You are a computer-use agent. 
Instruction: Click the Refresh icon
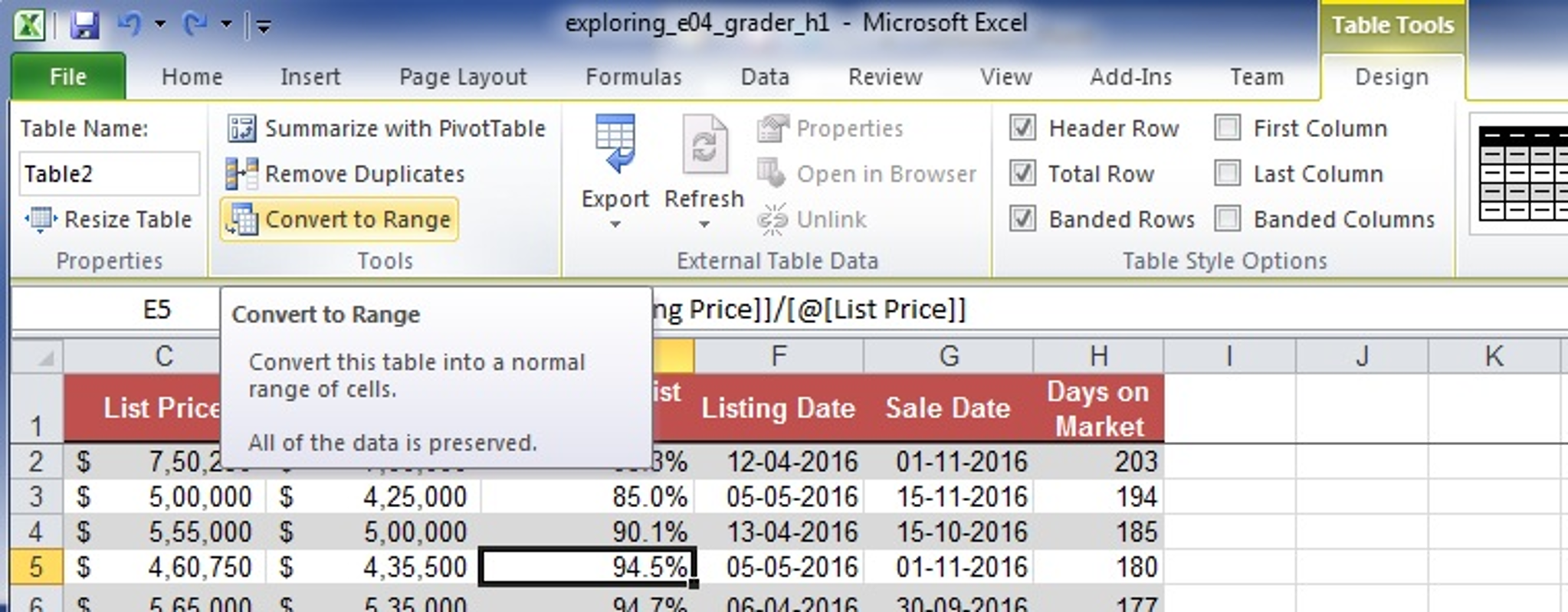point(705,146)
